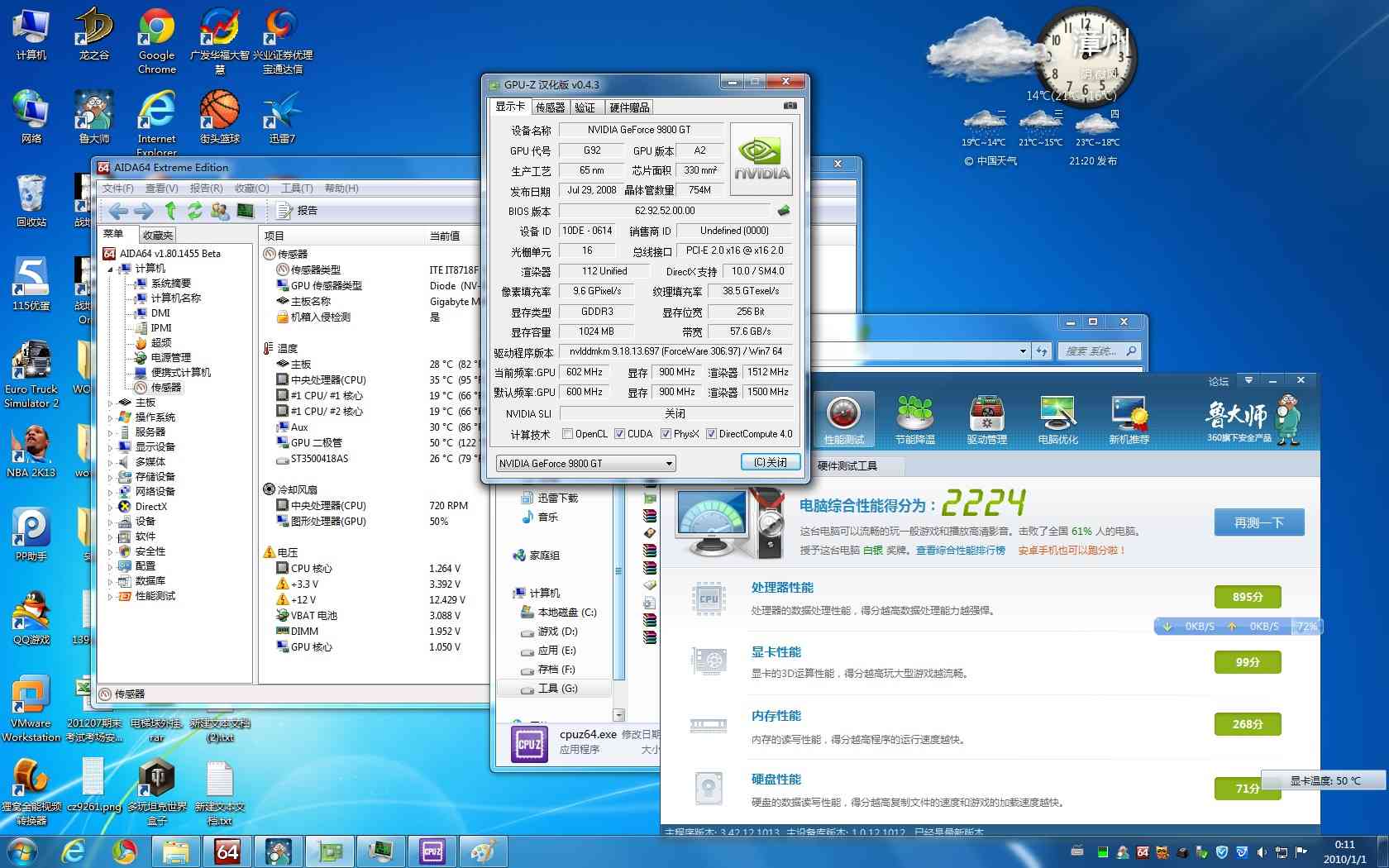Open QQ游戏 desktop icon
Viewport: 1389px width, 868px height.
point(31,618)
